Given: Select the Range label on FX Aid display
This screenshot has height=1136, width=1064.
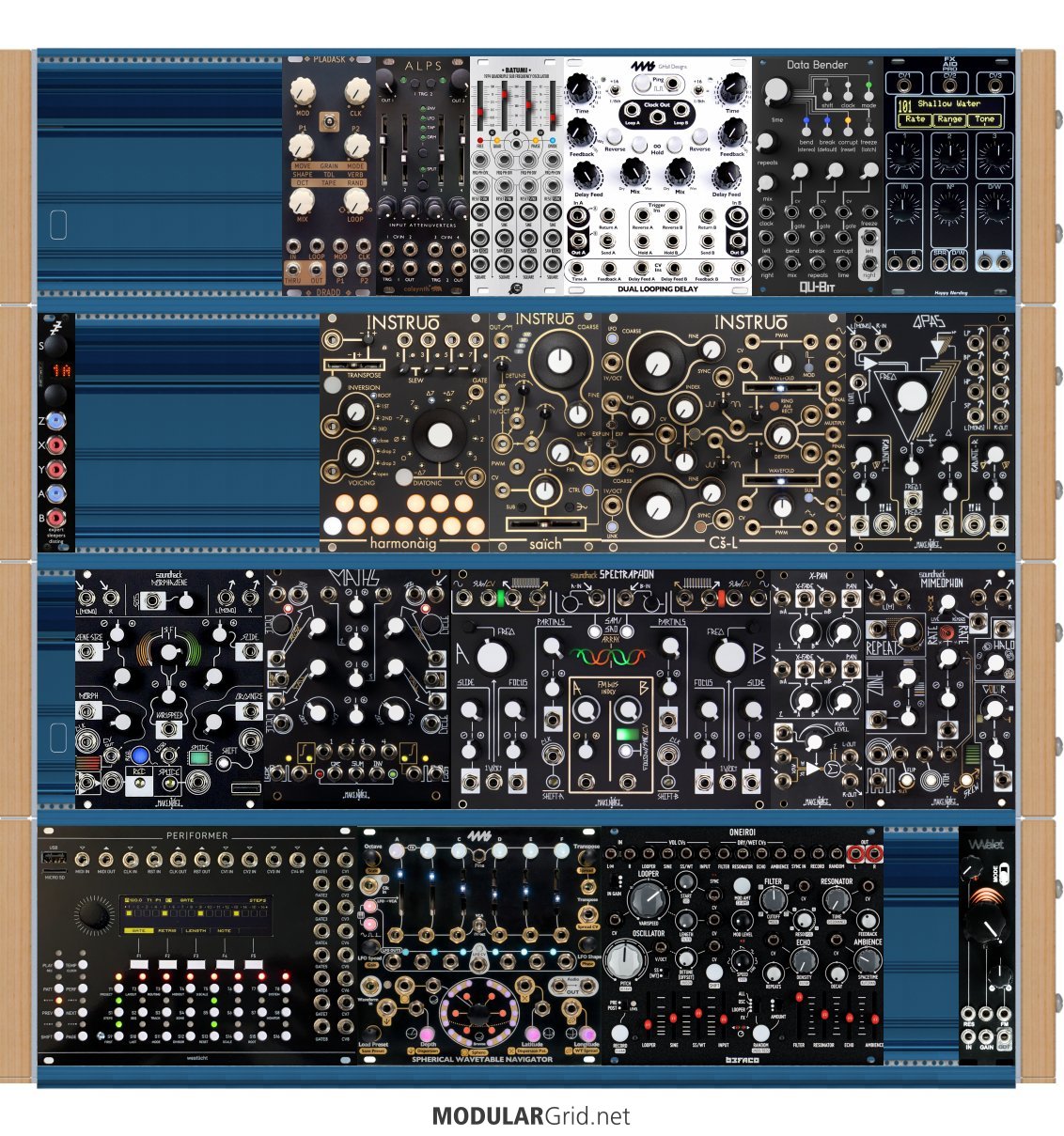Looking at the screenshot, I should pos(949,119).
